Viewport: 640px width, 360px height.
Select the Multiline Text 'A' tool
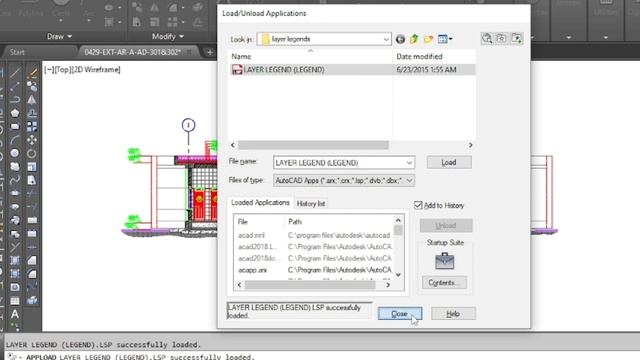(15, 314)
